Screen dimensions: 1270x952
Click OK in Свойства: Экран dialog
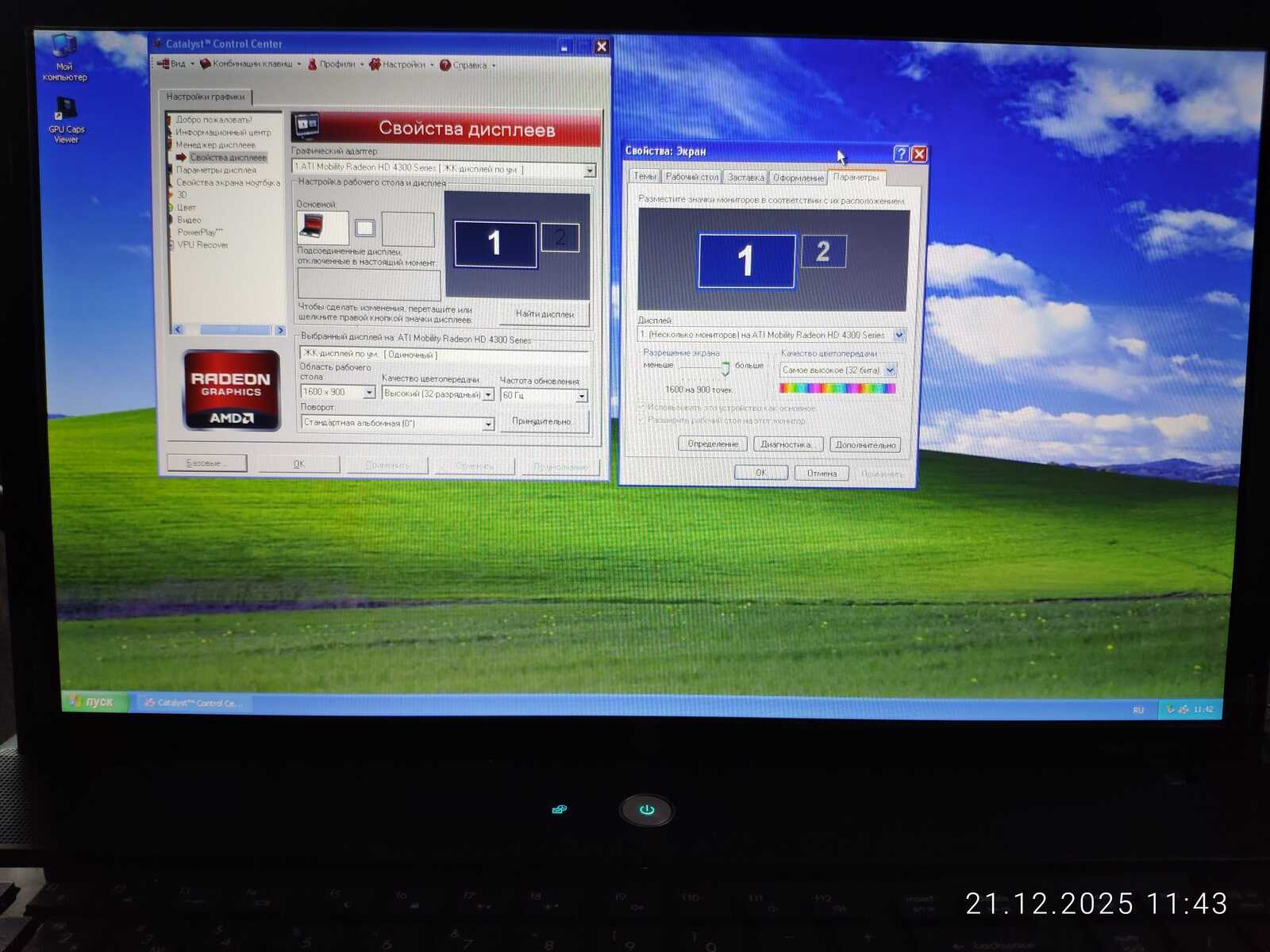point(760,473)
